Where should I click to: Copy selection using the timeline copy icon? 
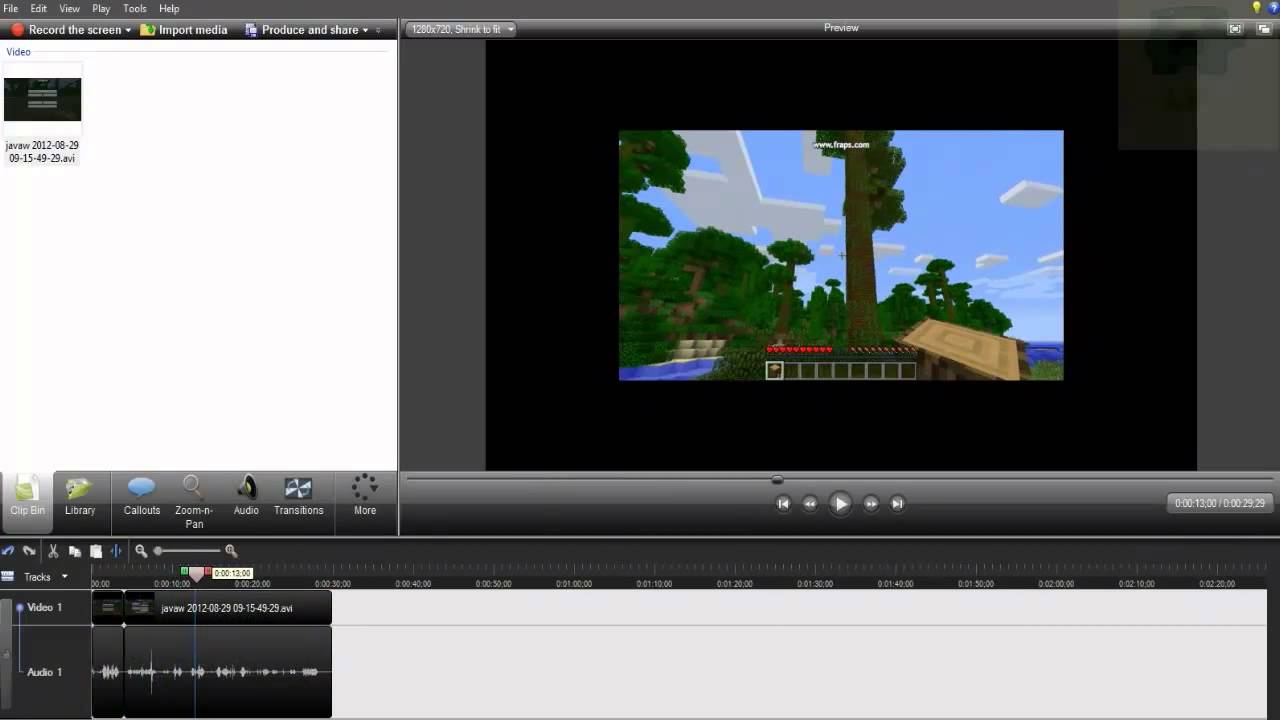tap(75, 551)
